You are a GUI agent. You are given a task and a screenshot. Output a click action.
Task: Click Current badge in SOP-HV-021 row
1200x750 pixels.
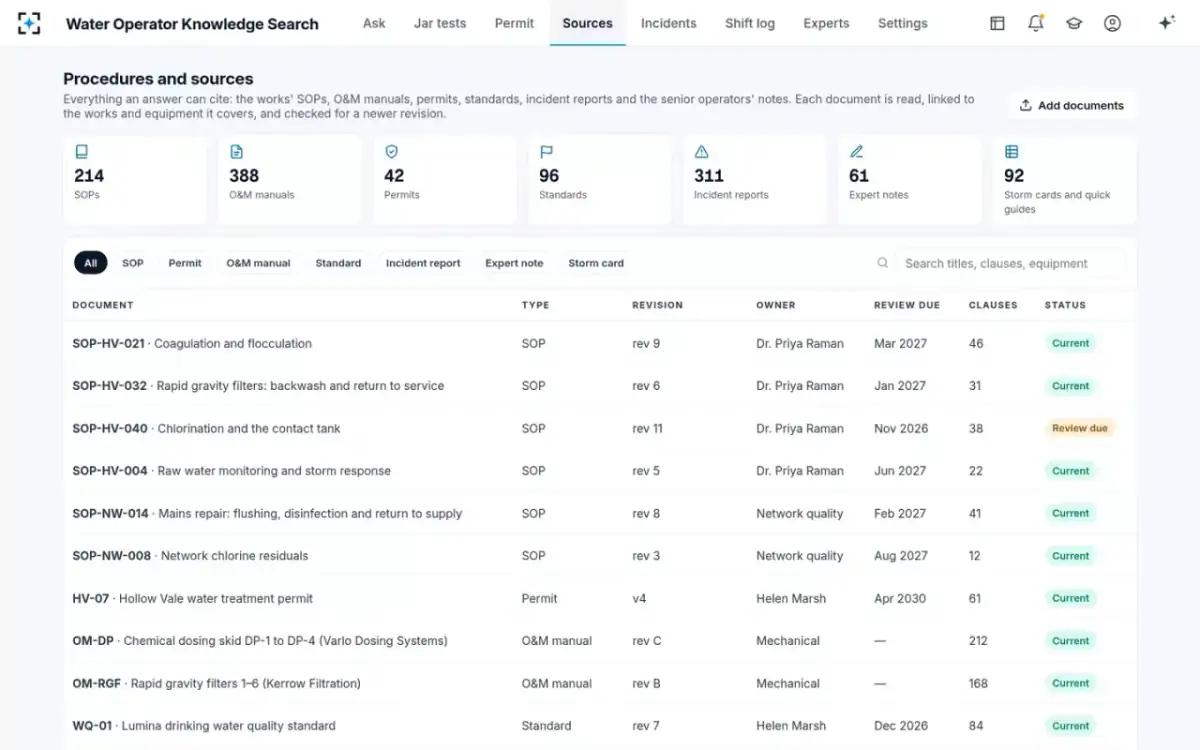(1070, 343)
